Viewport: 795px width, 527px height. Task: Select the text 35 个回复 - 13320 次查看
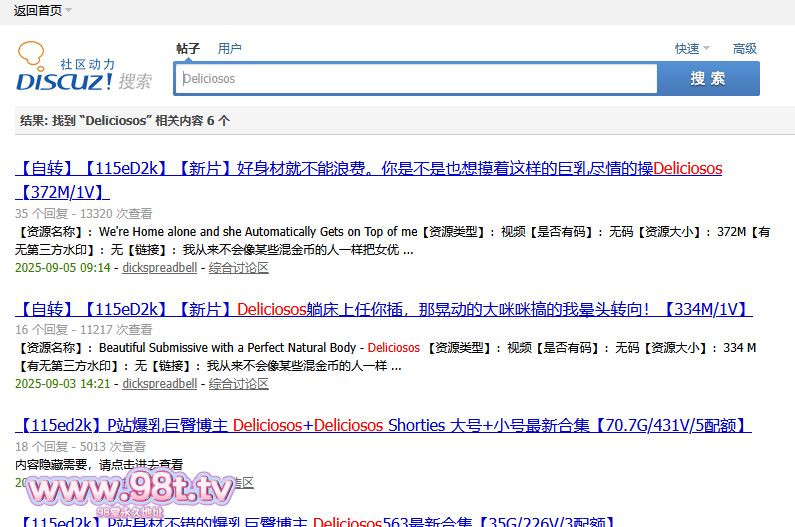coord(84,214)
